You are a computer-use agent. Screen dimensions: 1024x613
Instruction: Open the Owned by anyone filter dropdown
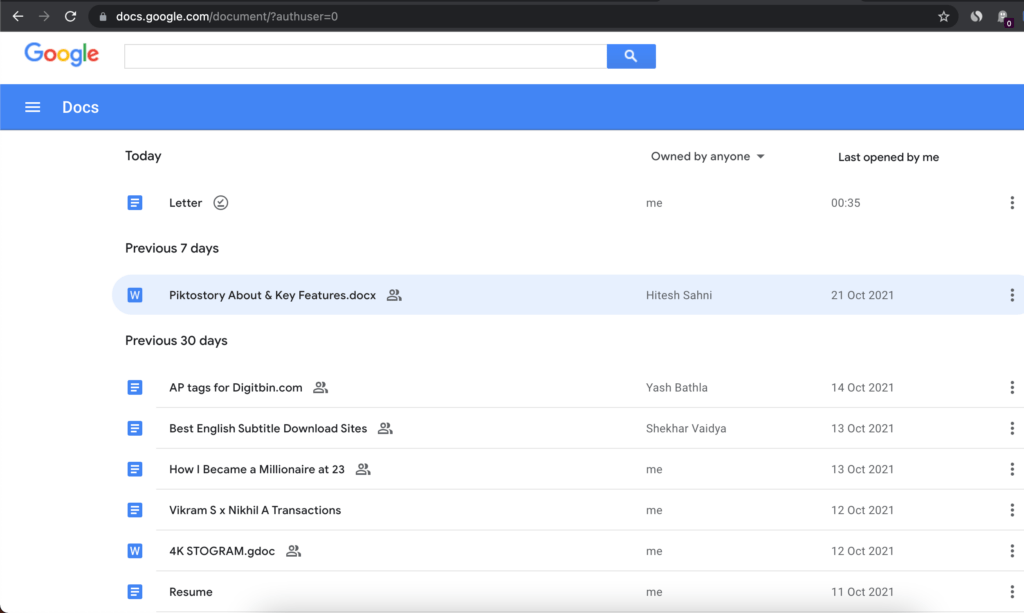(x=707, y=156)
